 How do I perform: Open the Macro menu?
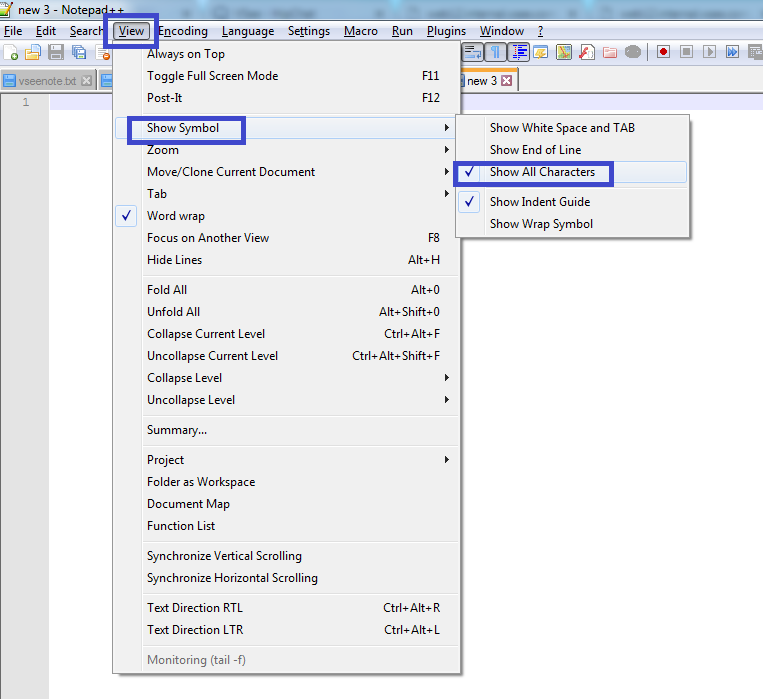[x=361, y=31]
